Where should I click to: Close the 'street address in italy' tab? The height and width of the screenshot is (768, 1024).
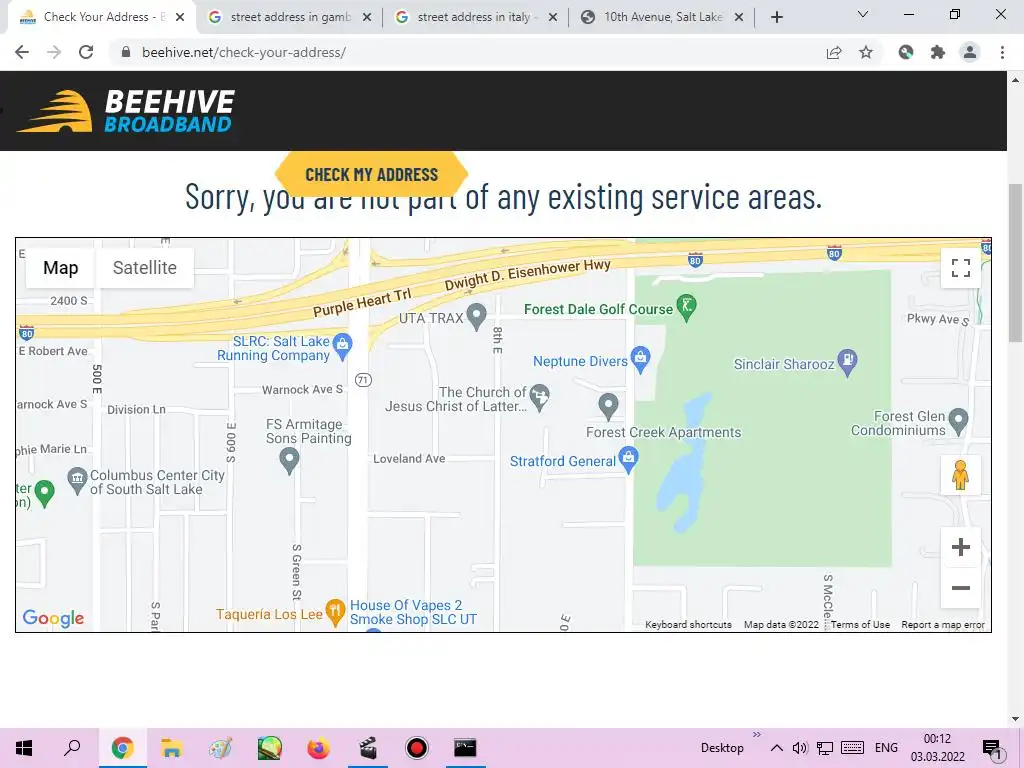point(552,18)
